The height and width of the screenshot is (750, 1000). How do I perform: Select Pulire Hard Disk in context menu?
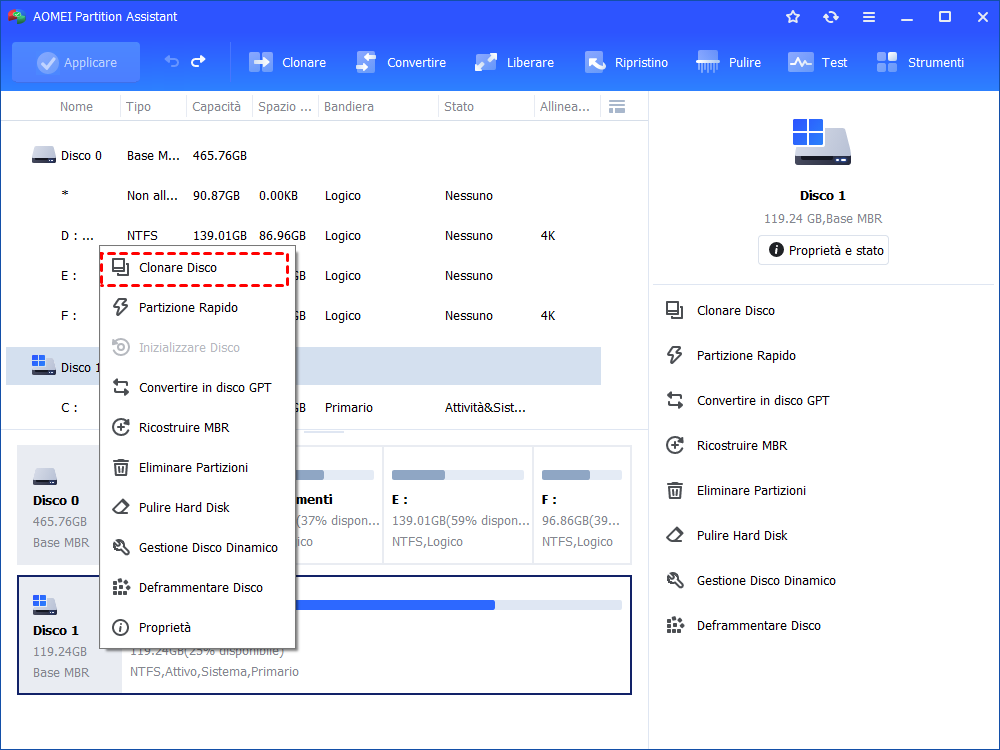tap(197, 508)
